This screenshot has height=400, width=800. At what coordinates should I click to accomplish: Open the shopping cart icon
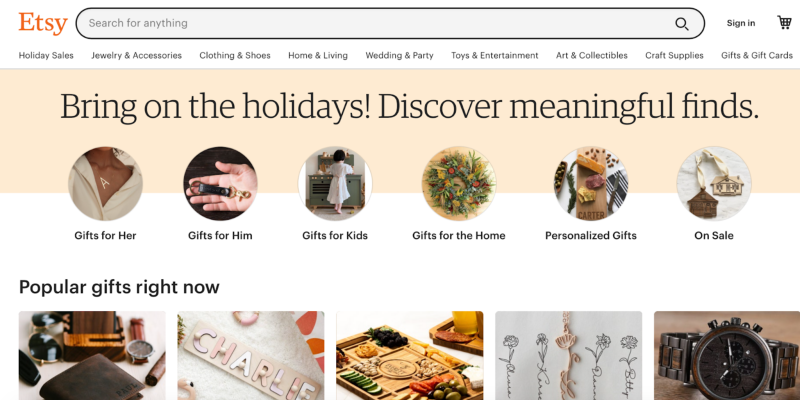click(784, 22)
